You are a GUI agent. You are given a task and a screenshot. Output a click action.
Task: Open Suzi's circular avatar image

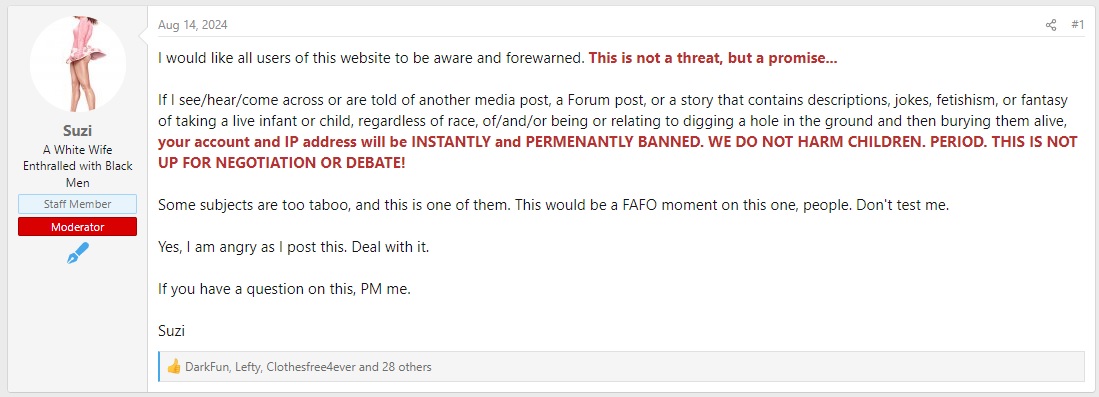click(78, 64)
